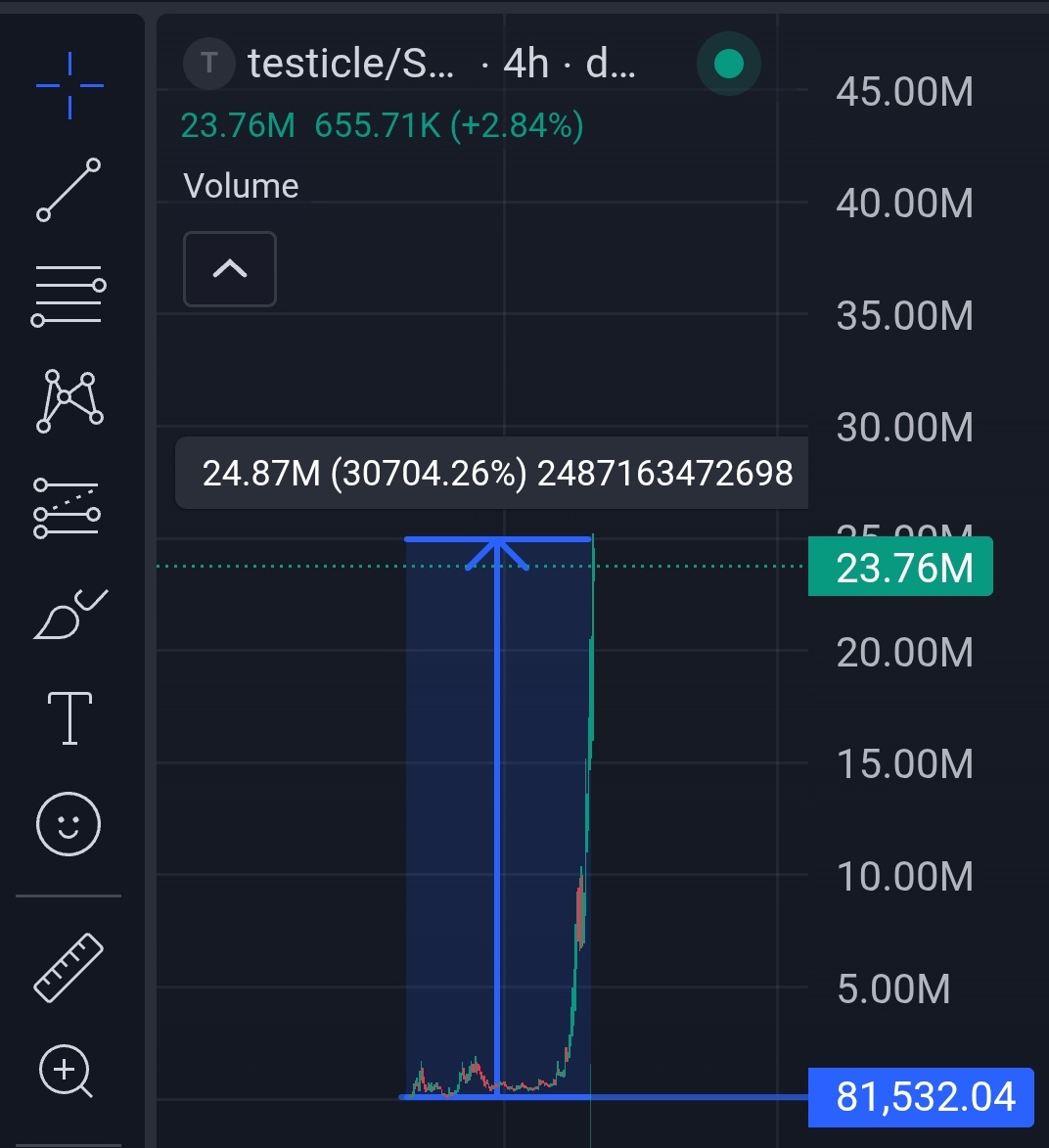Select the brush drawing tool

coord(70,614)
